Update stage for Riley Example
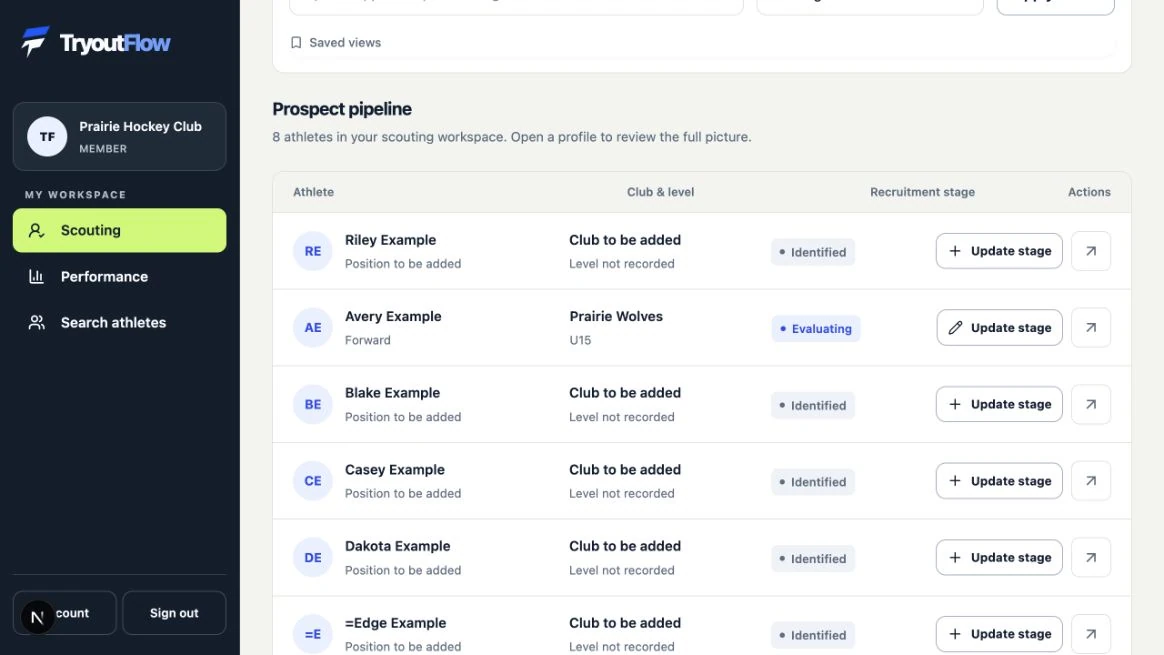This screenshot has height=655, width=1164. click(x=999, y=251)
